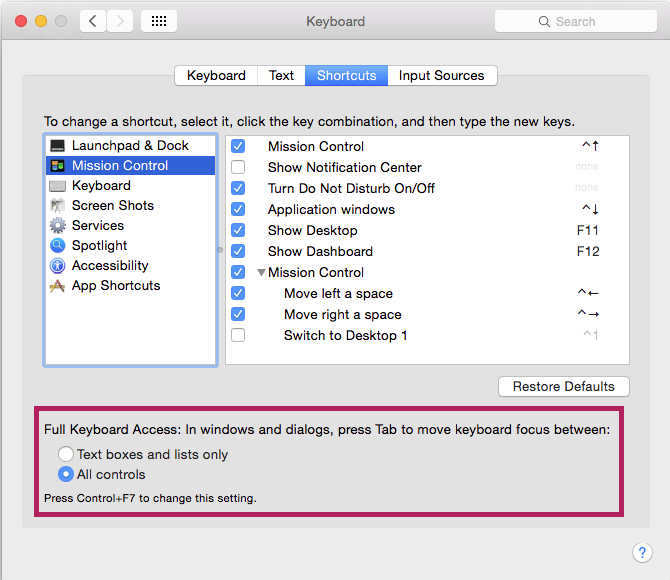Image resolution: width=670 pixels, height=580 pixels.
Task: Enable the Show Notification Center checkbox
Action: (238, 168)
